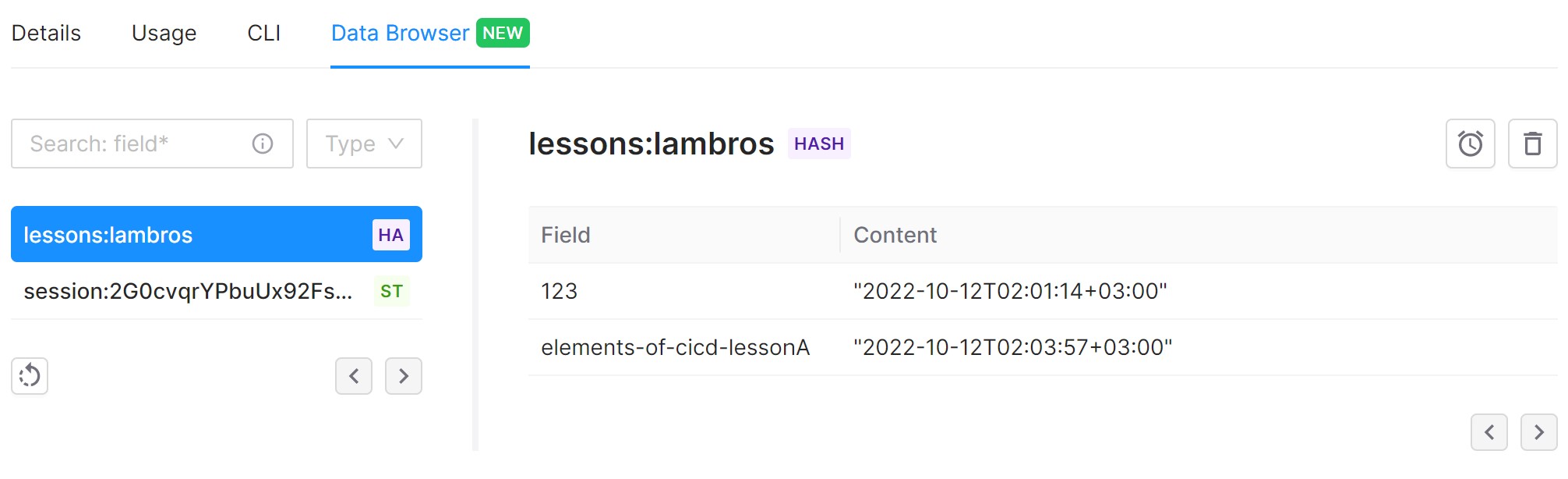Delete key using the trash icon
The image size is (1568, 479).
tap(1532, 144)
